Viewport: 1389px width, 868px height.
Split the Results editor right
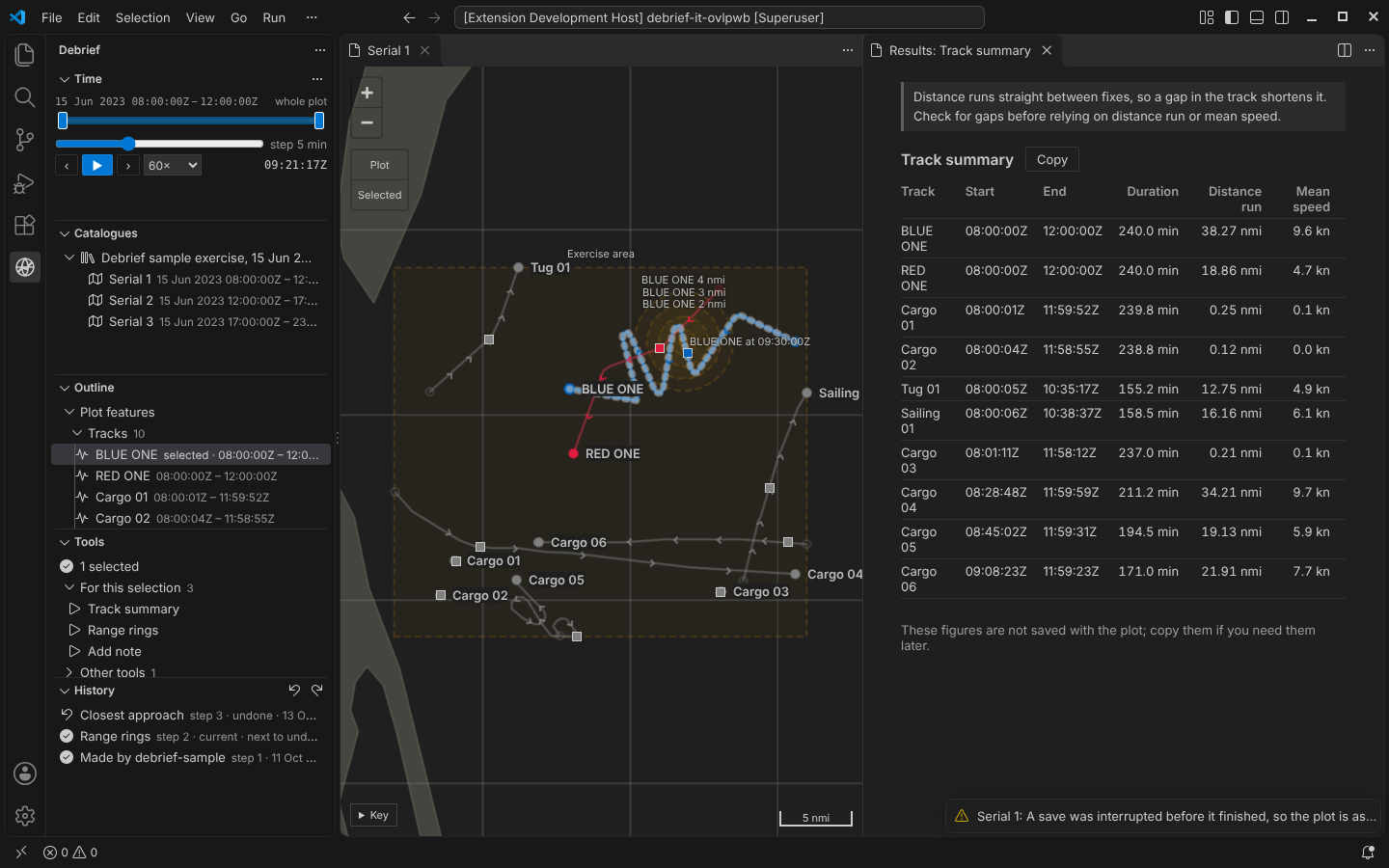[x=1345, y=50]
